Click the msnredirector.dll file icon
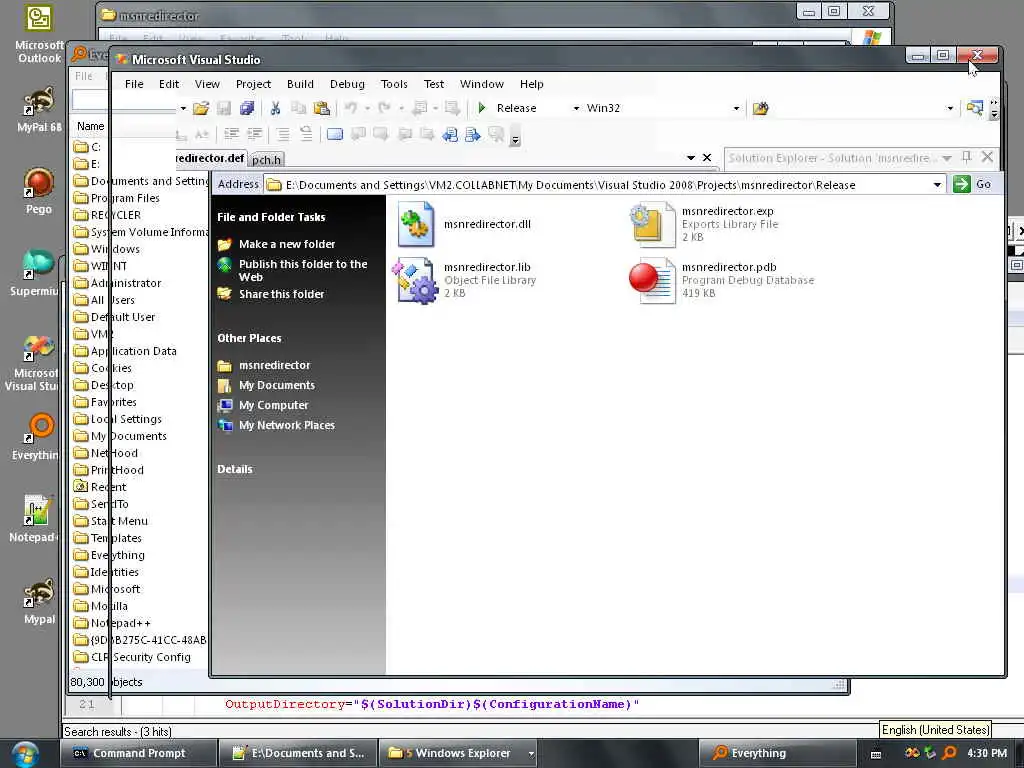 (416, 224)
